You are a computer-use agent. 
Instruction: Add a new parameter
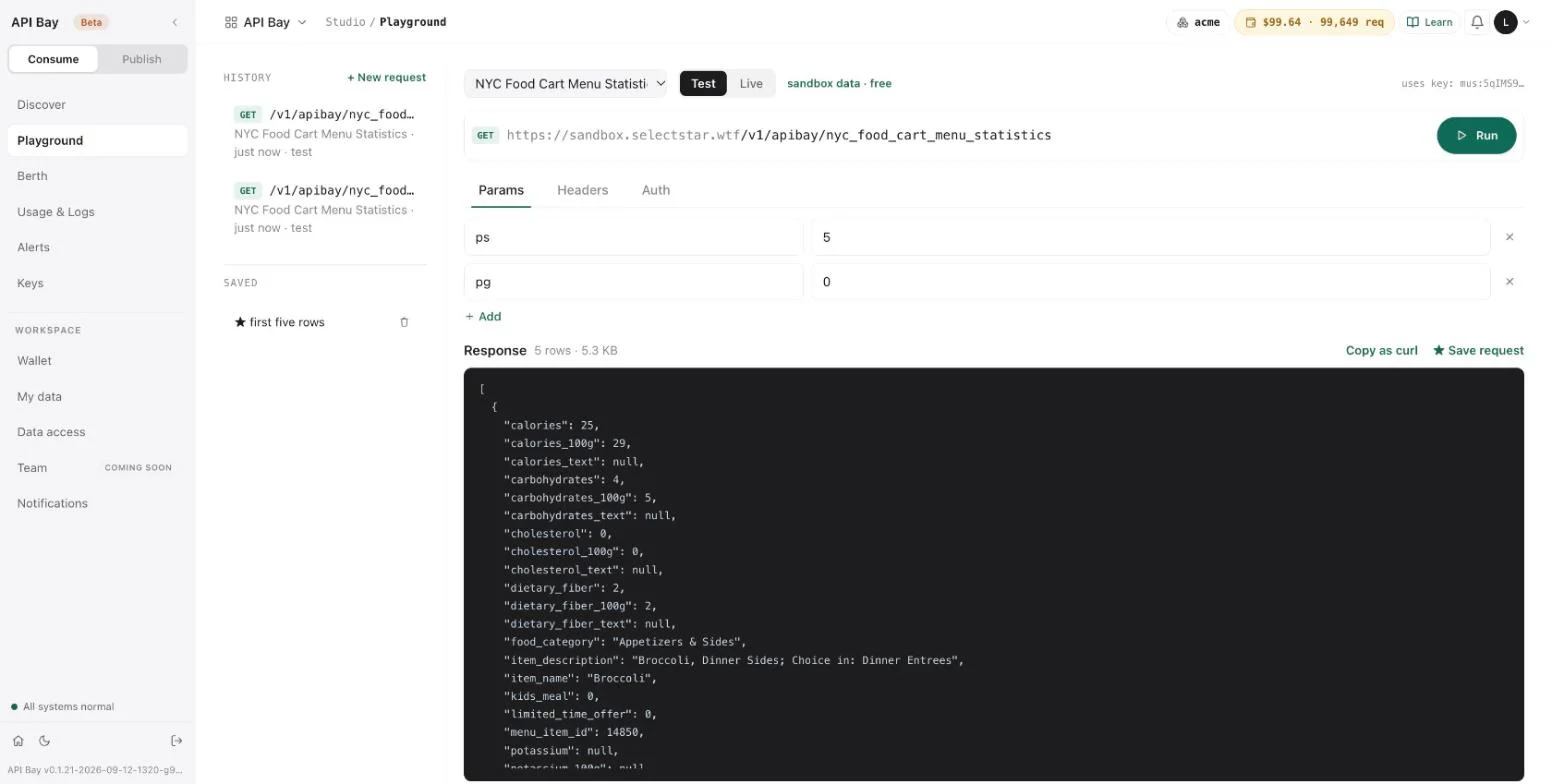click(x=483, y=316)
